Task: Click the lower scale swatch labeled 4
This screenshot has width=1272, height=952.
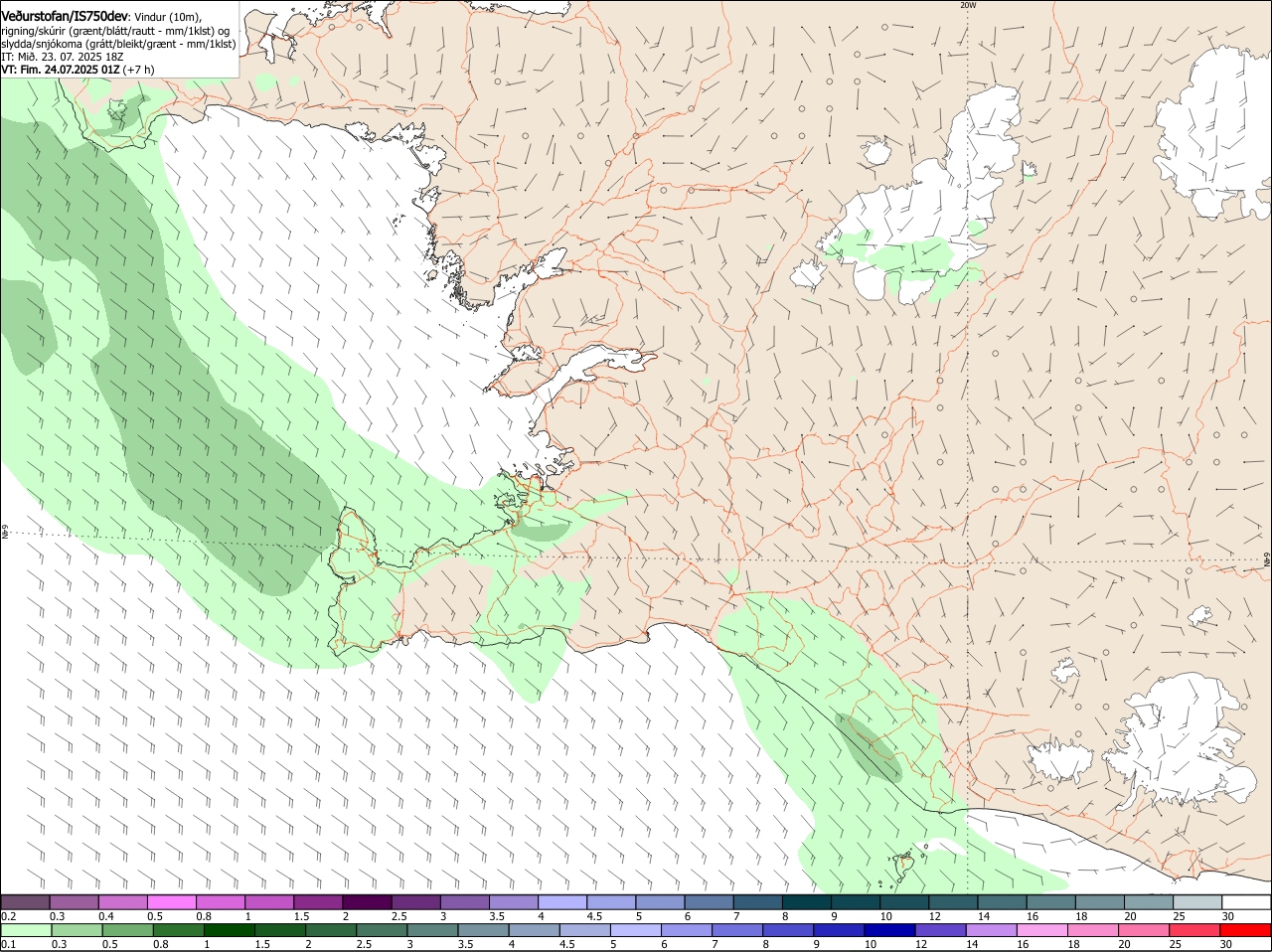Action: point(533,931)
